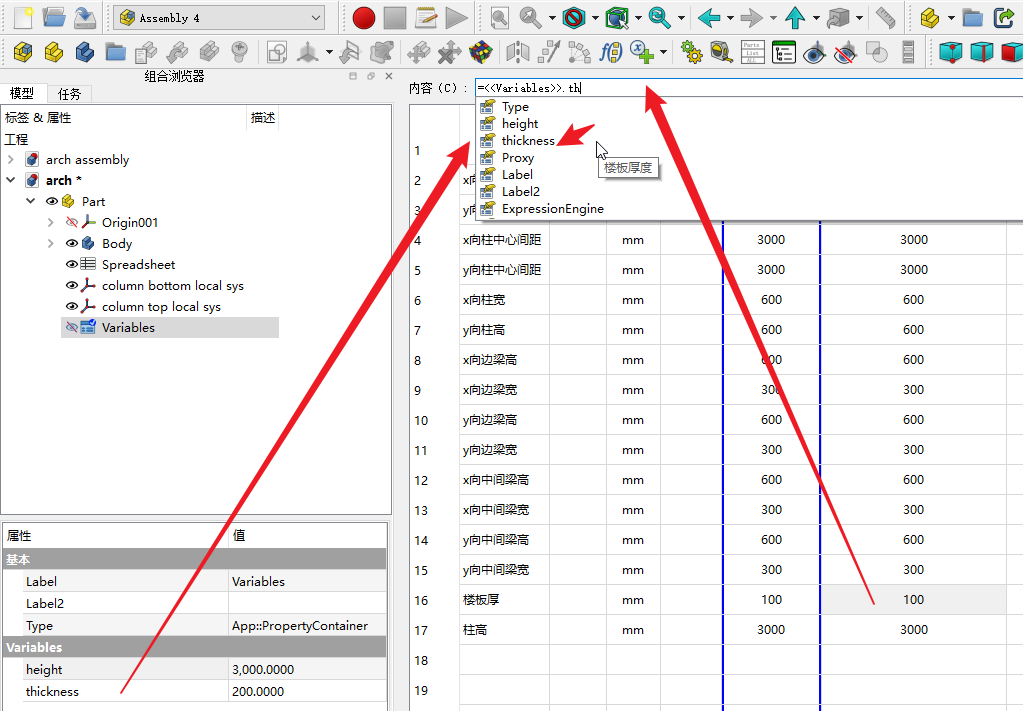Image resolution: width=1023 pixels, height=711 pixels.
Task: Collapse the Part tree node
Action: click(x=30, y=201)
